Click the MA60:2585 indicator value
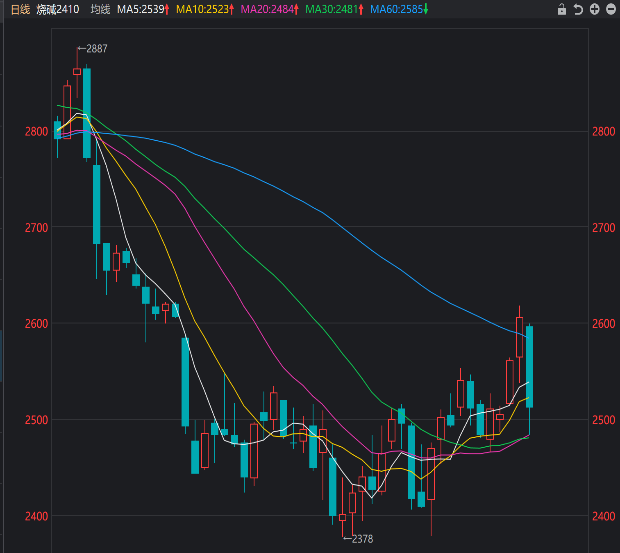The image size is (620, 553). tap(399, 9)
